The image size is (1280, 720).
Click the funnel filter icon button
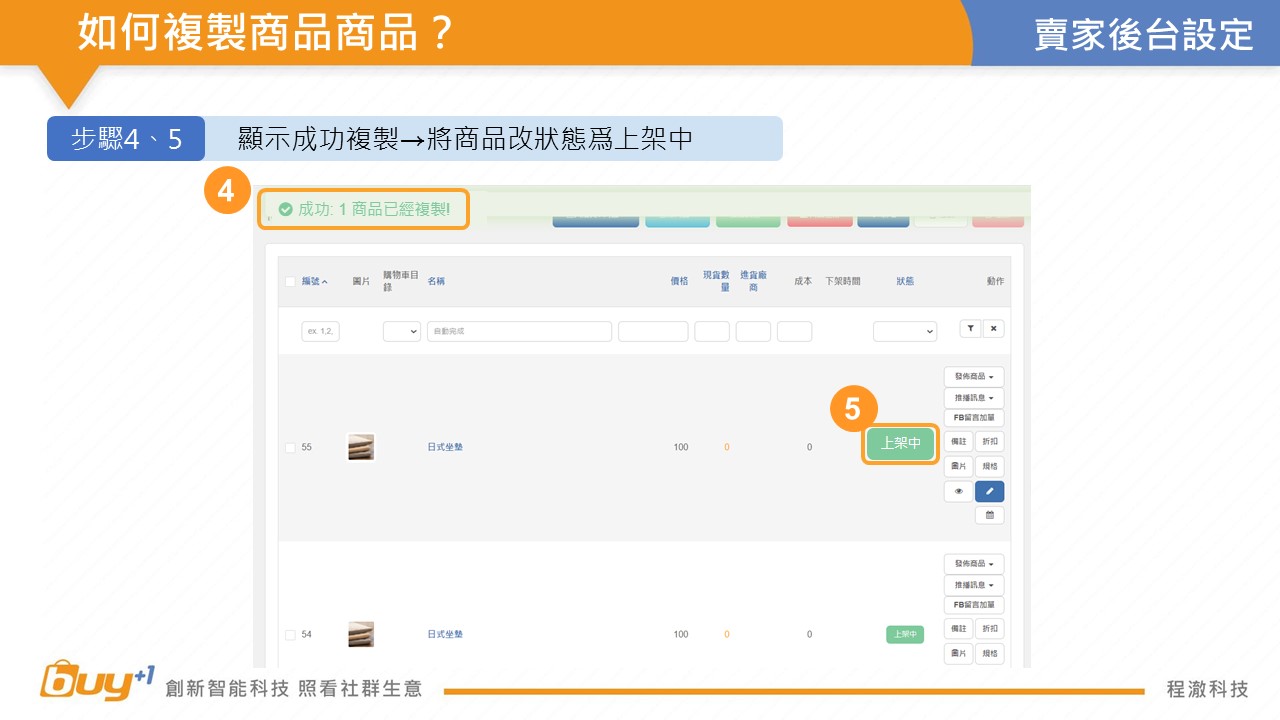pyautogui.click(x=969, y=329)
